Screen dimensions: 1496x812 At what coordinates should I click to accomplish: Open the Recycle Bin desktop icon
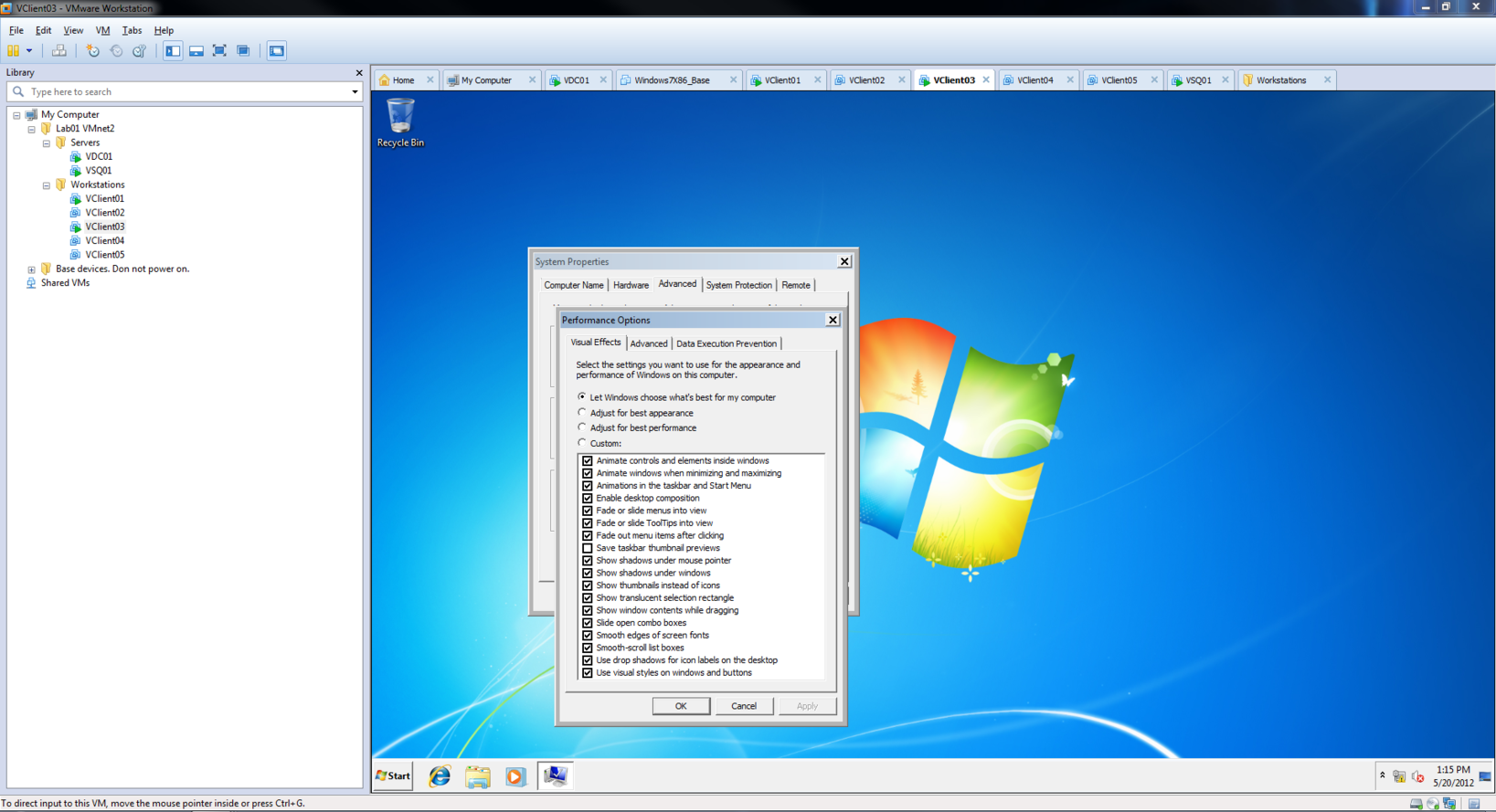click(400, 122)
